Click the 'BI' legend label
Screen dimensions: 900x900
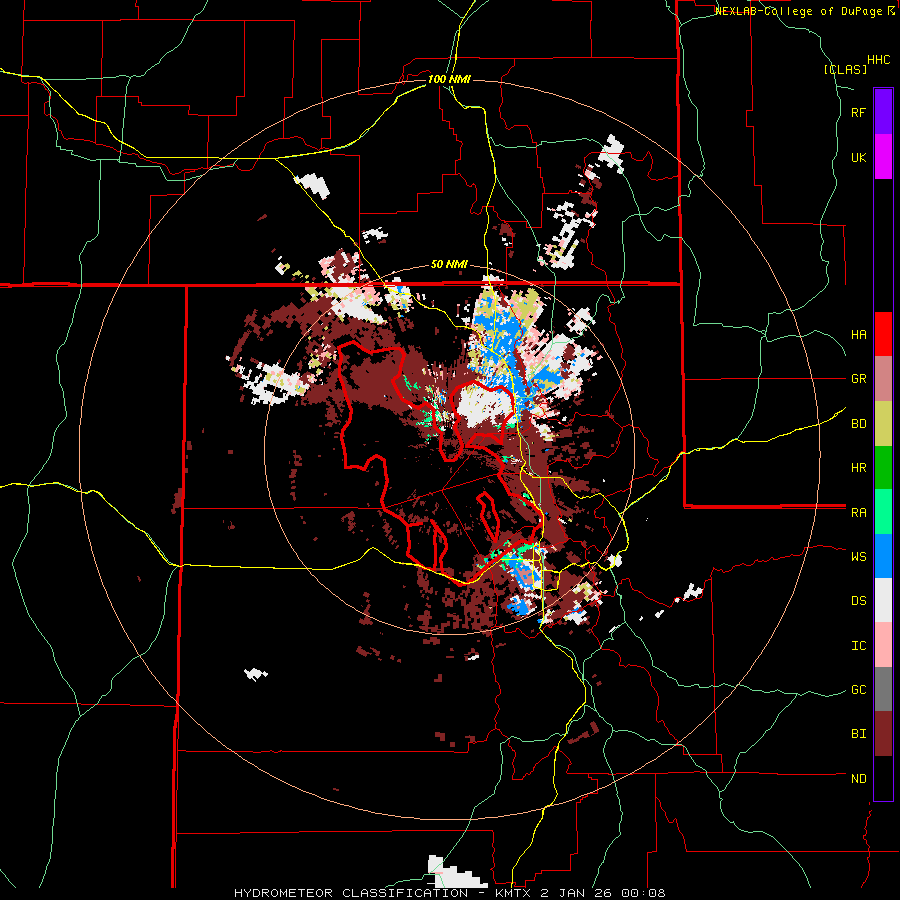[859, 734]
